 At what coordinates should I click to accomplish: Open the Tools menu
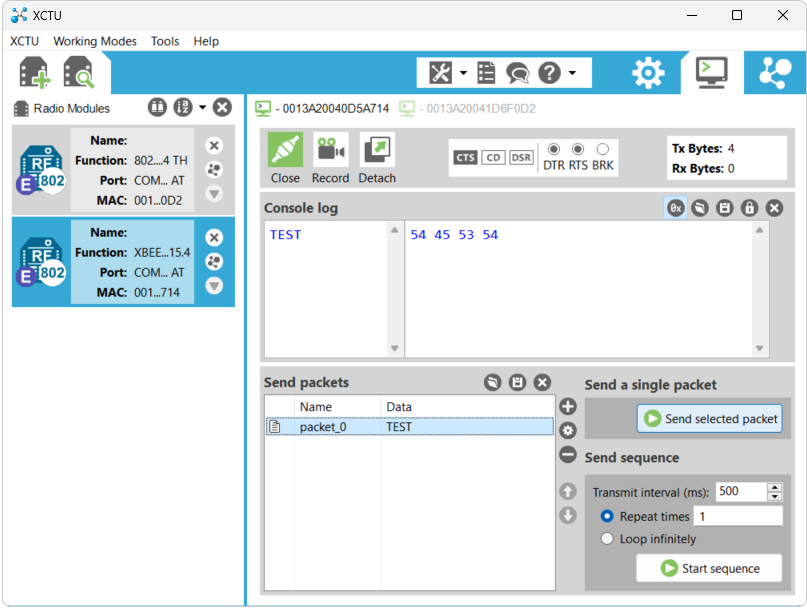(165, 41)
